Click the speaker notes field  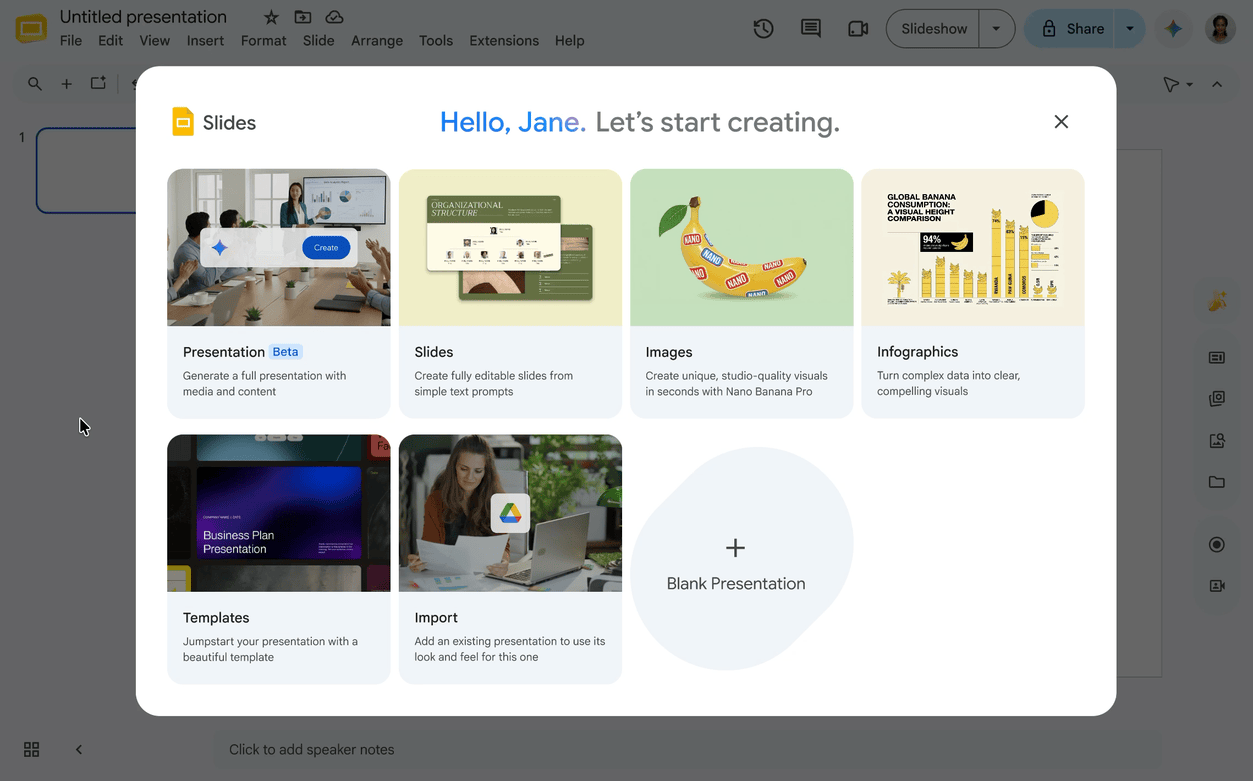[x=687, y=749]
